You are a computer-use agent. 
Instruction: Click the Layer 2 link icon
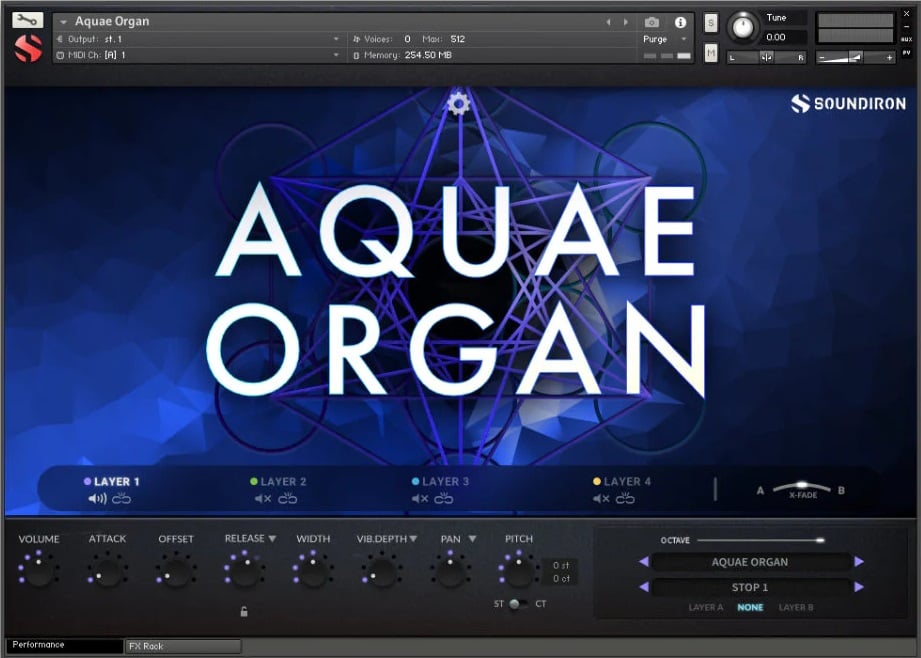coord(287,499)
